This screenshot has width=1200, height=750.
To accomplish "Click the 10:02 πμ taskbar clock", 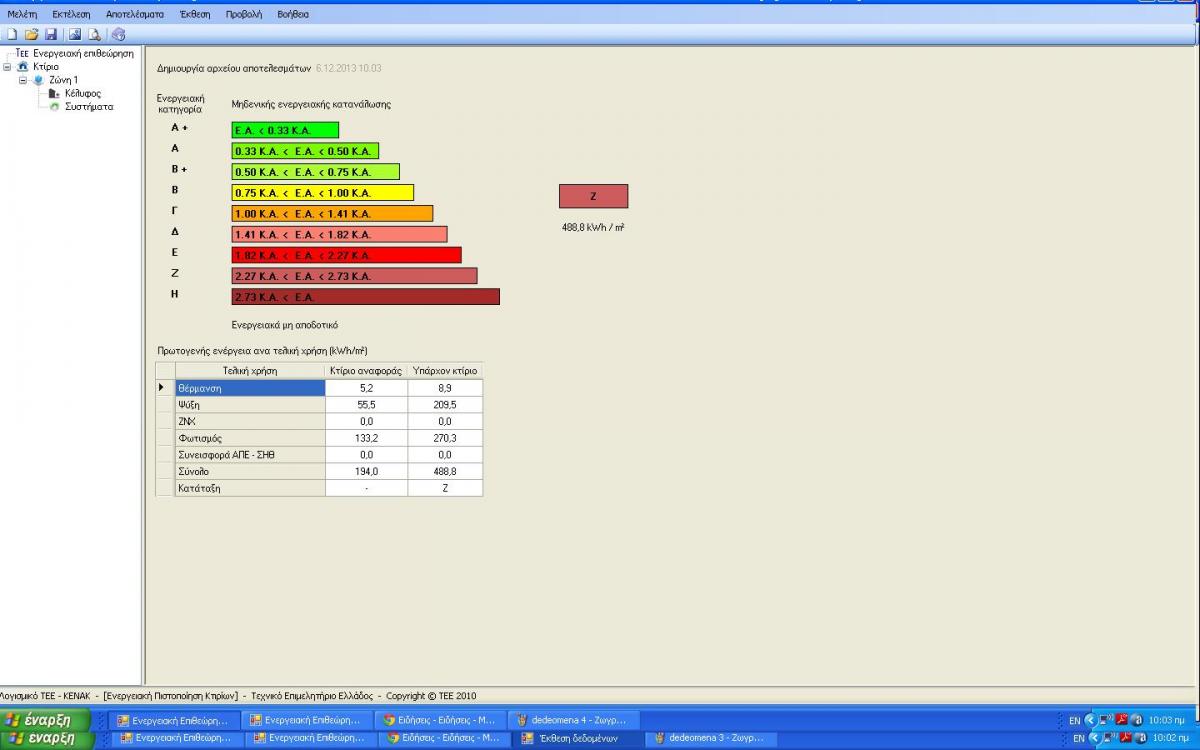I will pyautogui.click(x=1169, y=738).
